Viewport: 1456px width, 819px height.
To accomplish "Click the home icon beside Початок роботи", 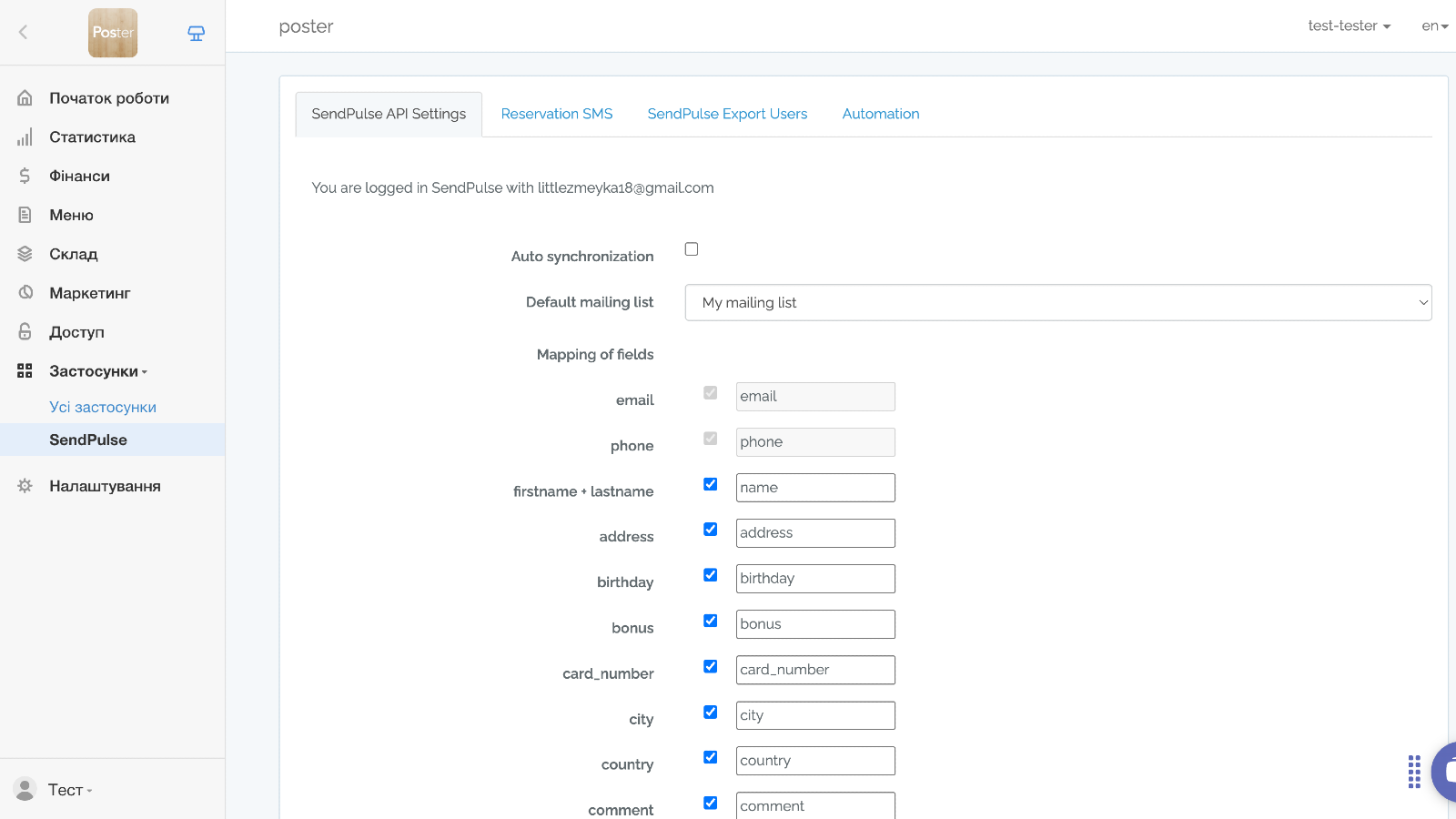I will pos(25,97).
